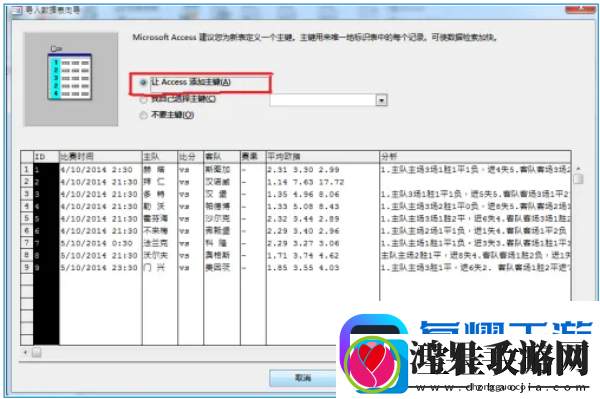600x399 pixels.
Task: Click the horizontal scrollbar thumb
Action: 37,352
